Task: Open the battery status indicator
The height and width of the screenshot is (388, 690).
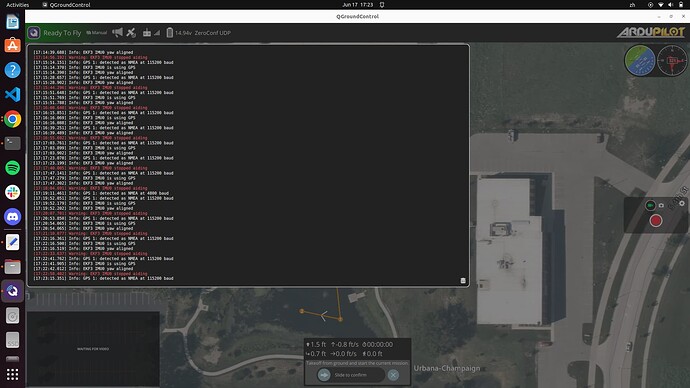Action: (x=169, y=33)
